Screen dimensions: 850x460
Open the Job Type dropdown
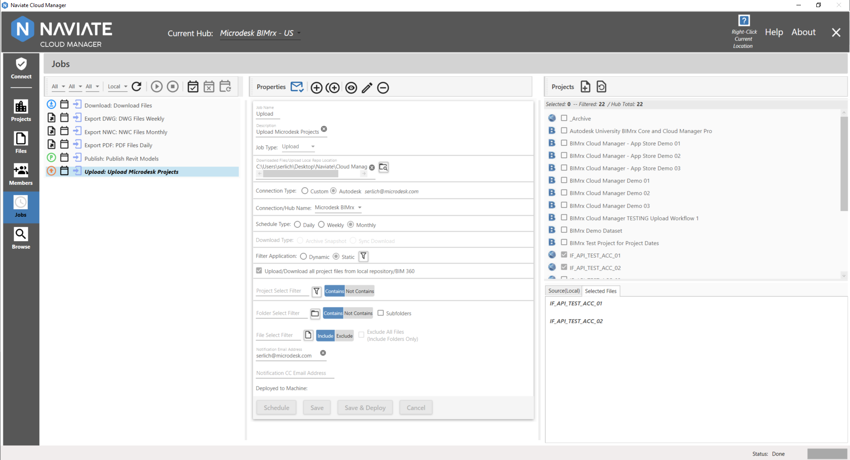pos(298,147)
